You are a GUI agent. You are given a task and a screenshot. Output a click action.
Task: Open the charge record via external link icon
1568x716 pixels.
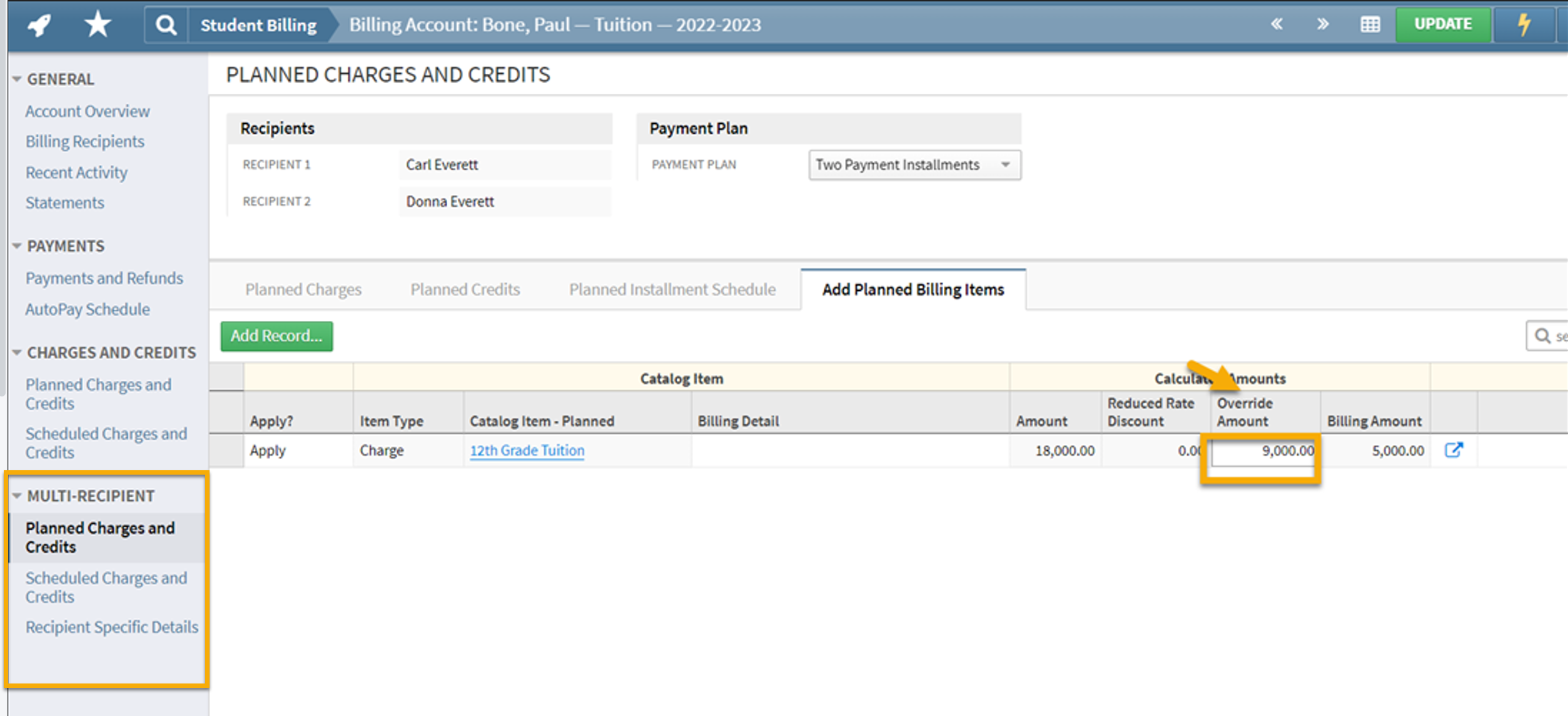(x=1454, y=450)
